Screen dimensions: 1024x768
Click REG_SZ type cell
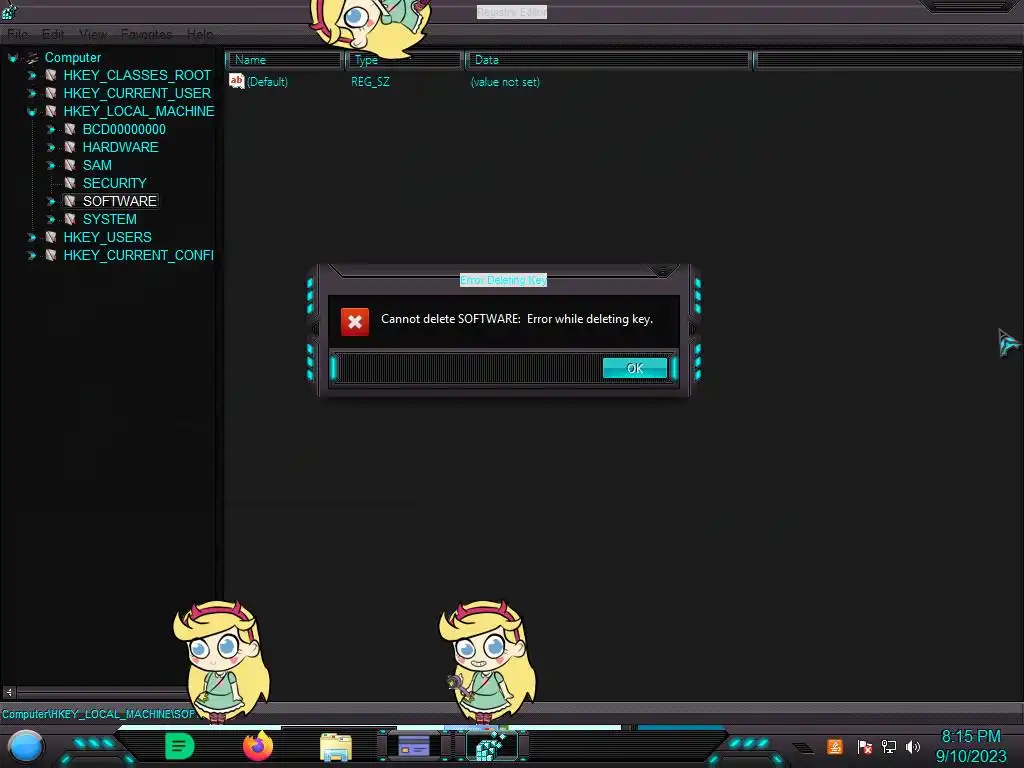click(370, 82)
